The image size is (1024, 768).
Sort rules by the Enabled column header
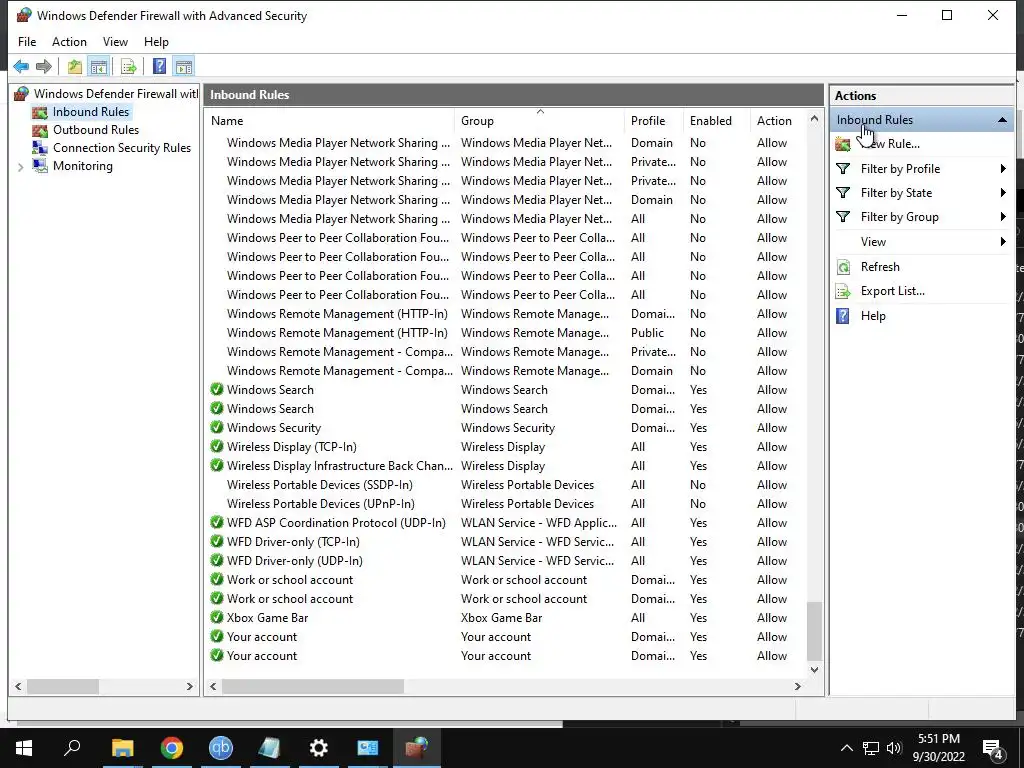(x=716, y=121)
